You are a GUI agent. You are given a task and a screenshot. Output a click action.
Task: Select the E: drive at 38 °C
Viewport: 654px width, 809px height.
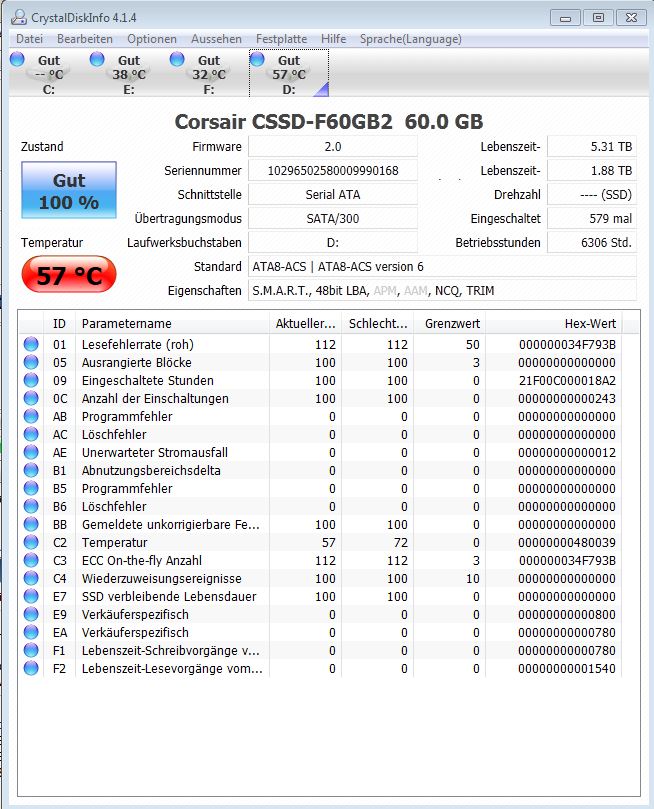(x=128, y=74)
